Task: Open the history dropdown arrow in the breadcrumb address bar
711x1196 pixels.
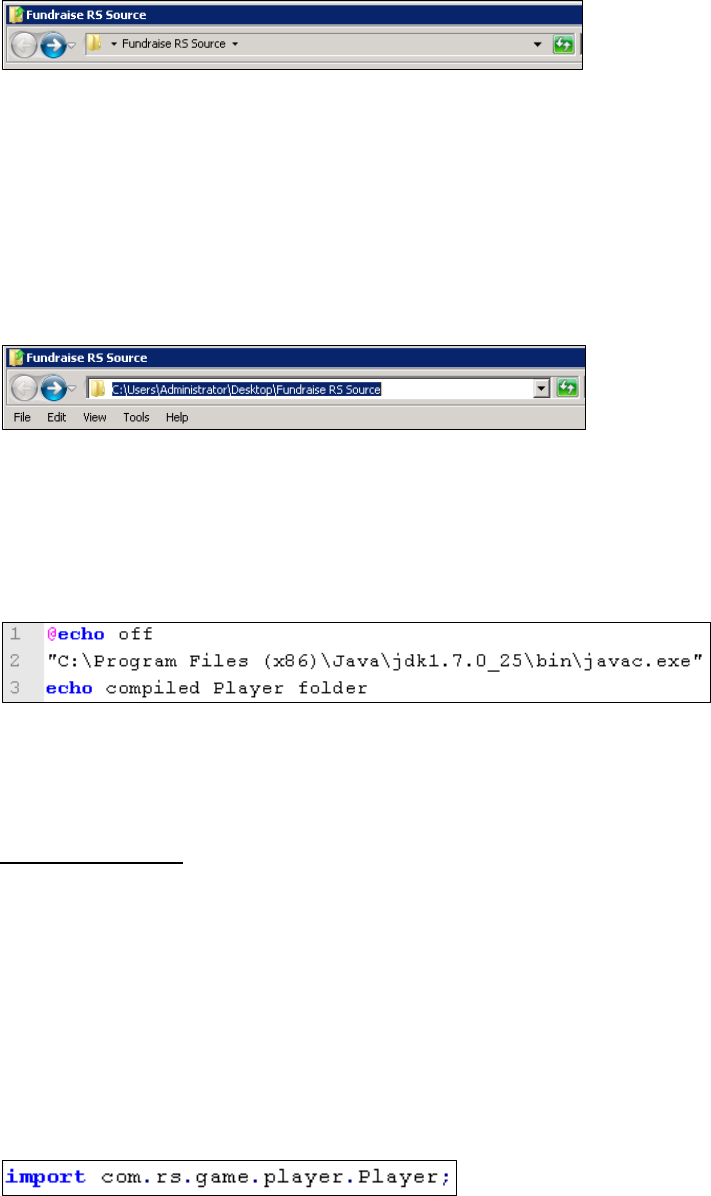Action: (x=537, y=44)
